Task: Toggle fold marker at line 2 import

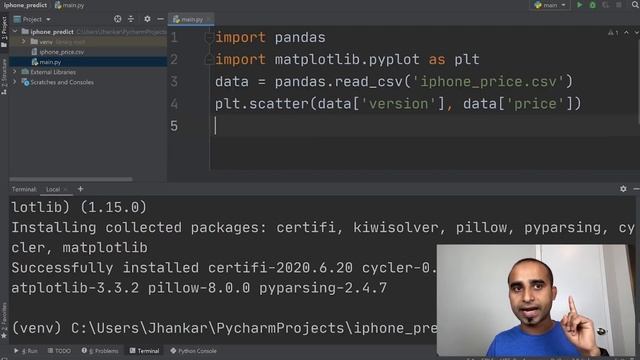Action: pos(209,60)
